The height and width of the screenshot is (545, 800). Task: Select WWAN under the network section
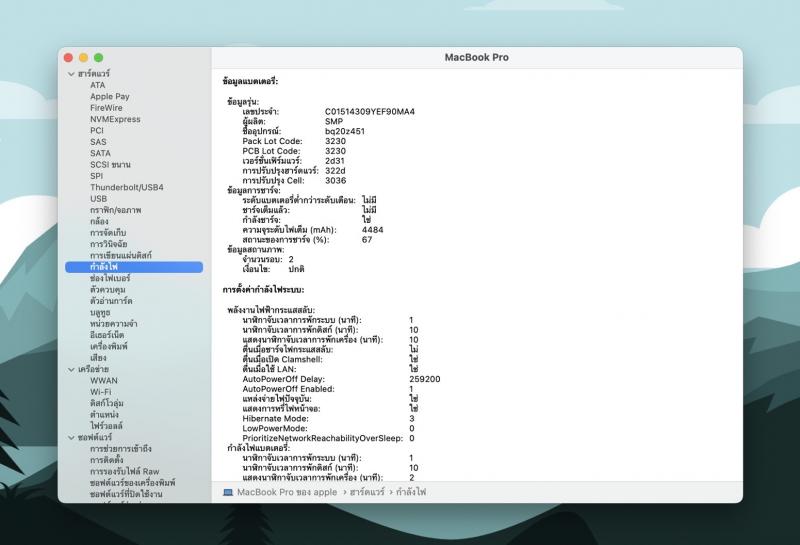pyautogui.click(x=104, y=381)
